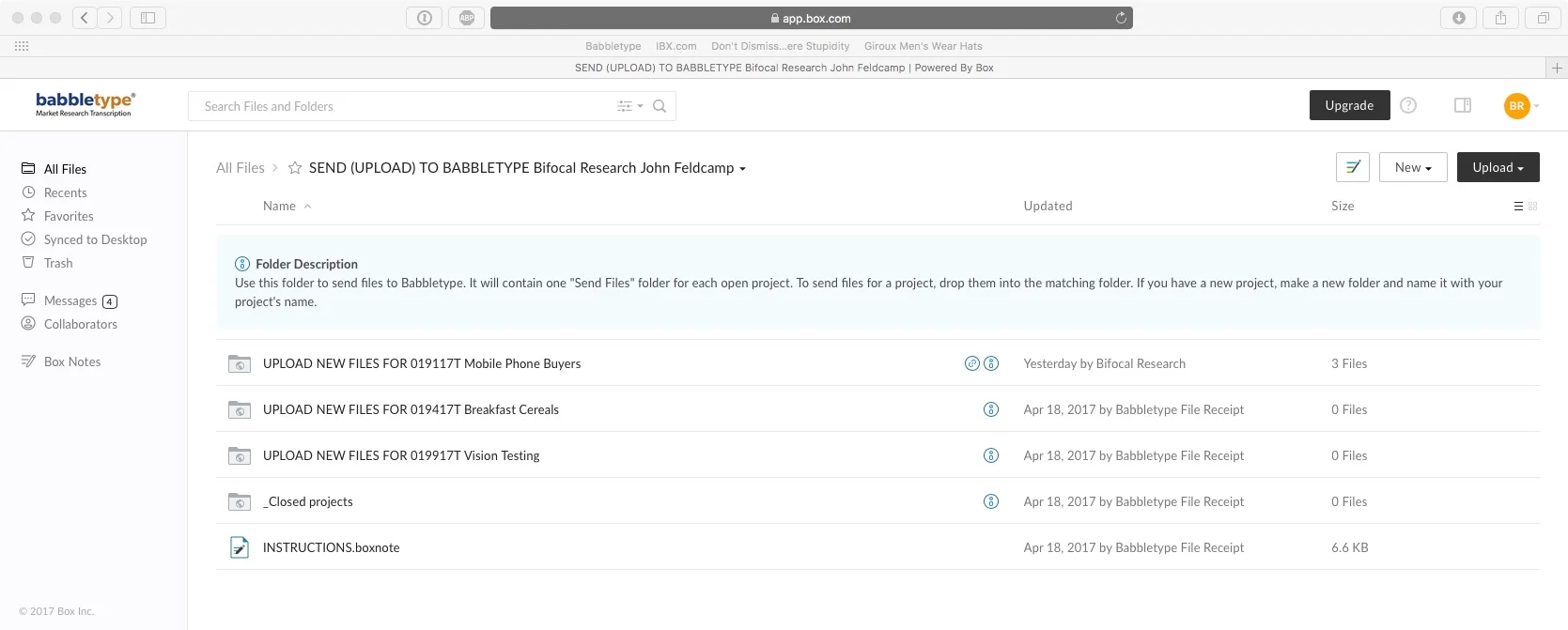Add a new tab with plus icon

pyautogui.click(x=1557, y=68)
